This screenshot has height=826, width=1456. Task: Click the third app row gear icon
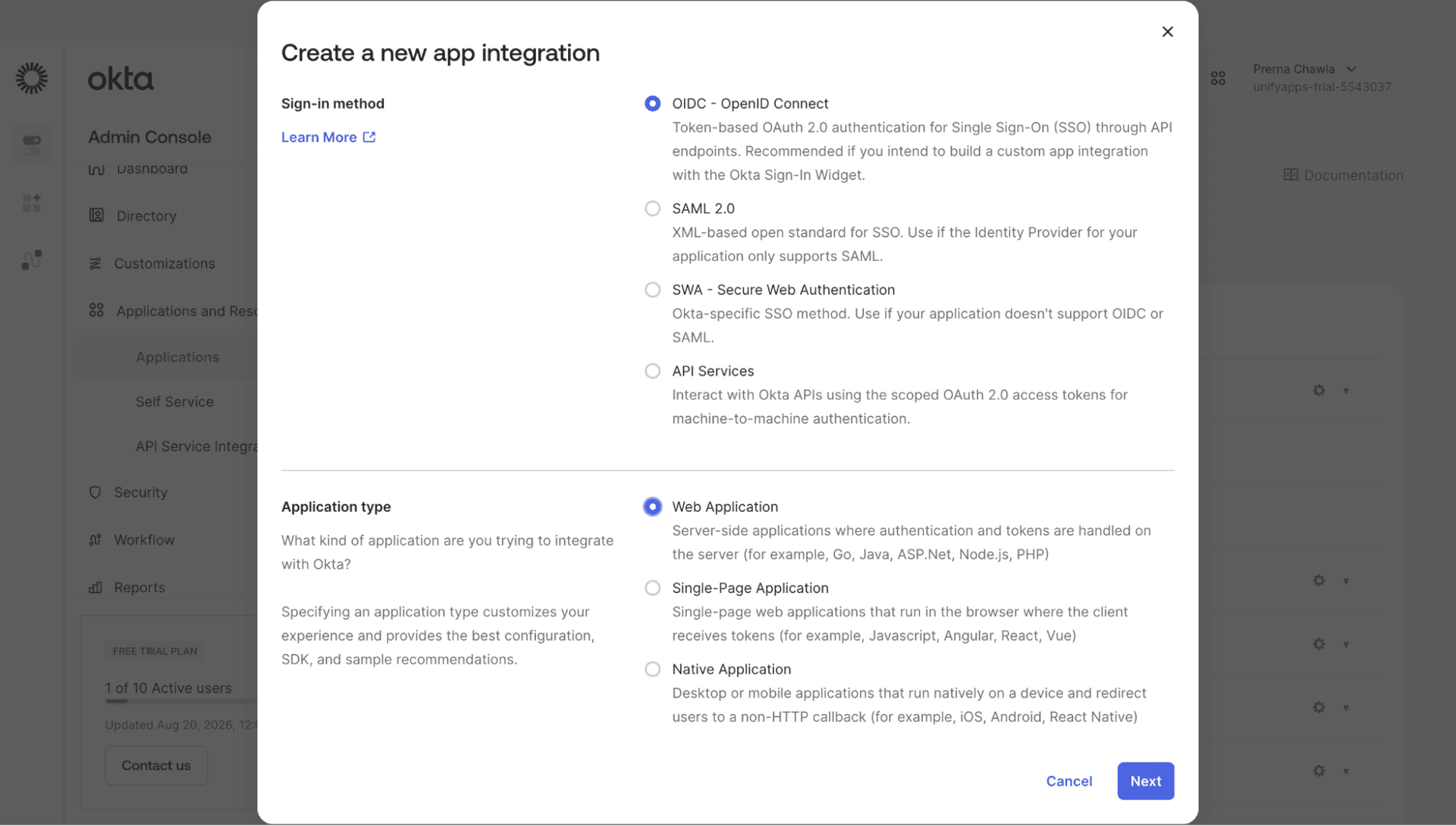(1319, 644)
